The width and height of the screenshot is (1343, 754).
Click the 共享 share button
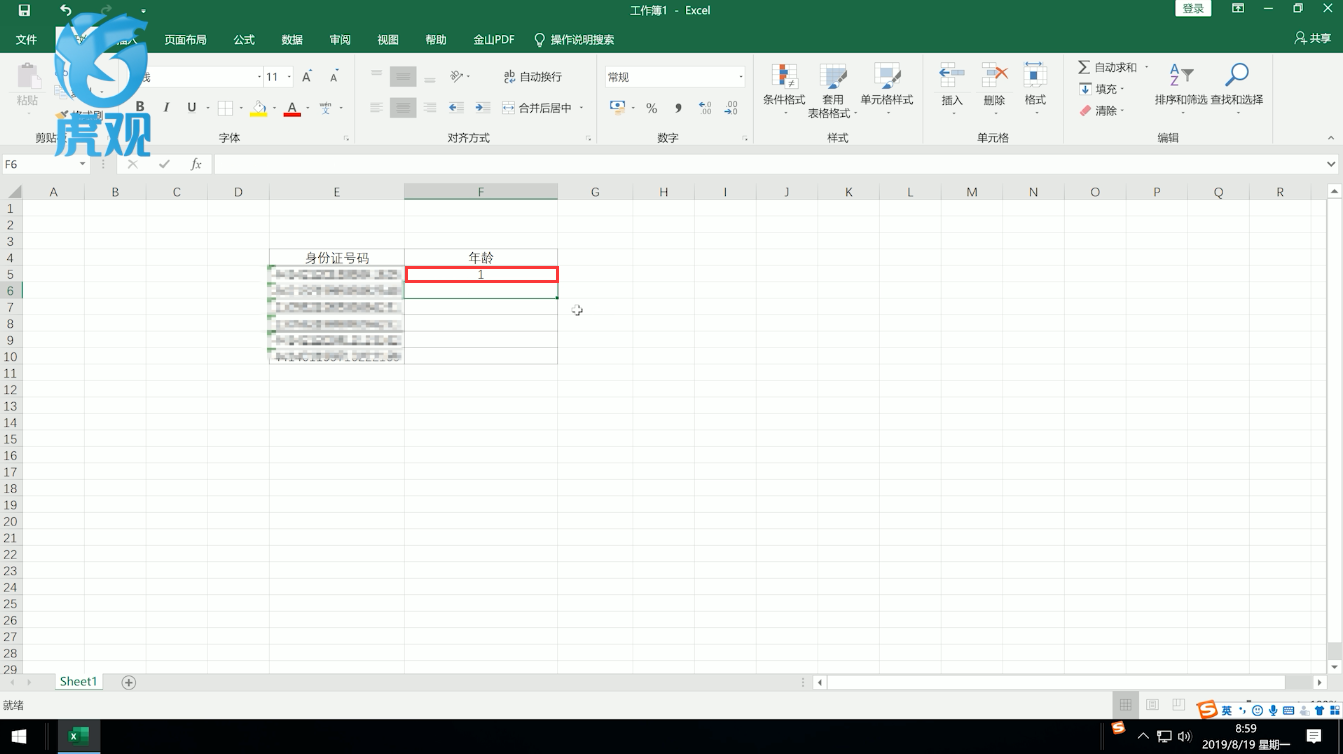click(x=1312, y=38)
